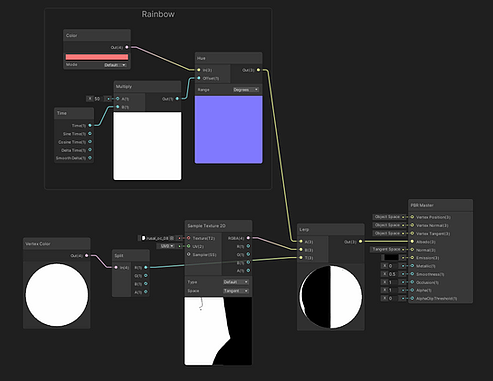The image size is (493, 381).
Task: Click the Split node's A(1) output port
Action: point(146,292)
